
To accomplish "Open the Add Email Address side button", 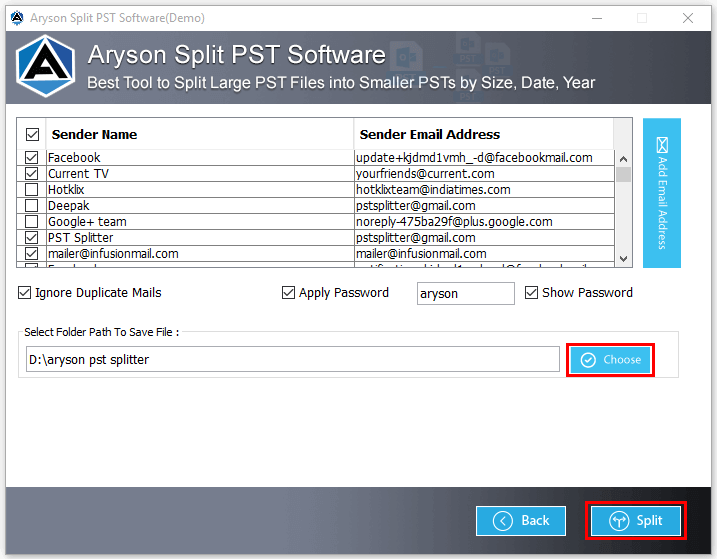I will [662, 193].
